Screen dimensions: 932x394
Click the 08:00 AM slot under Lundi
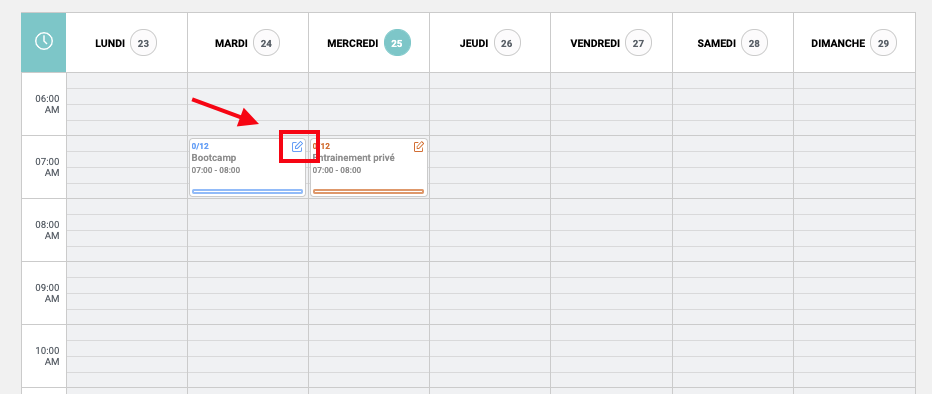point(127,230)
